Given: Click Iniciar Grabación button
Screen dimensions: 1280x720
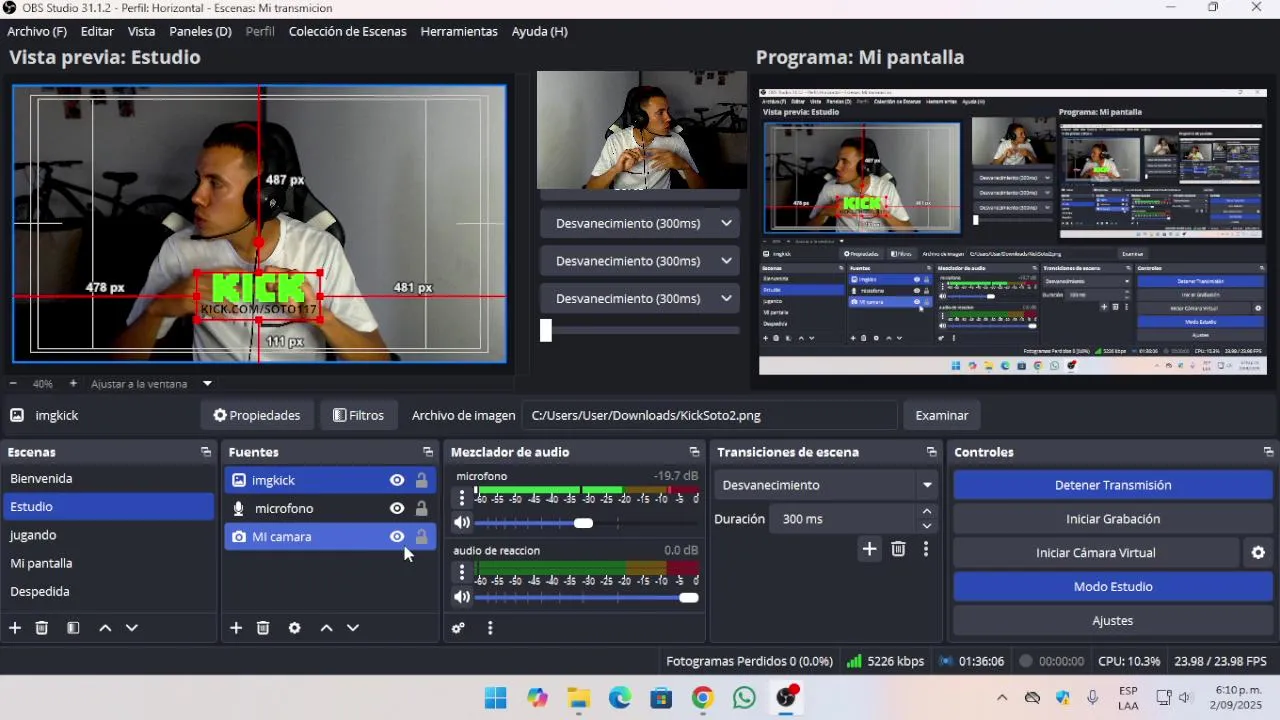Looking at the screenshot, I should (1112, 519).
